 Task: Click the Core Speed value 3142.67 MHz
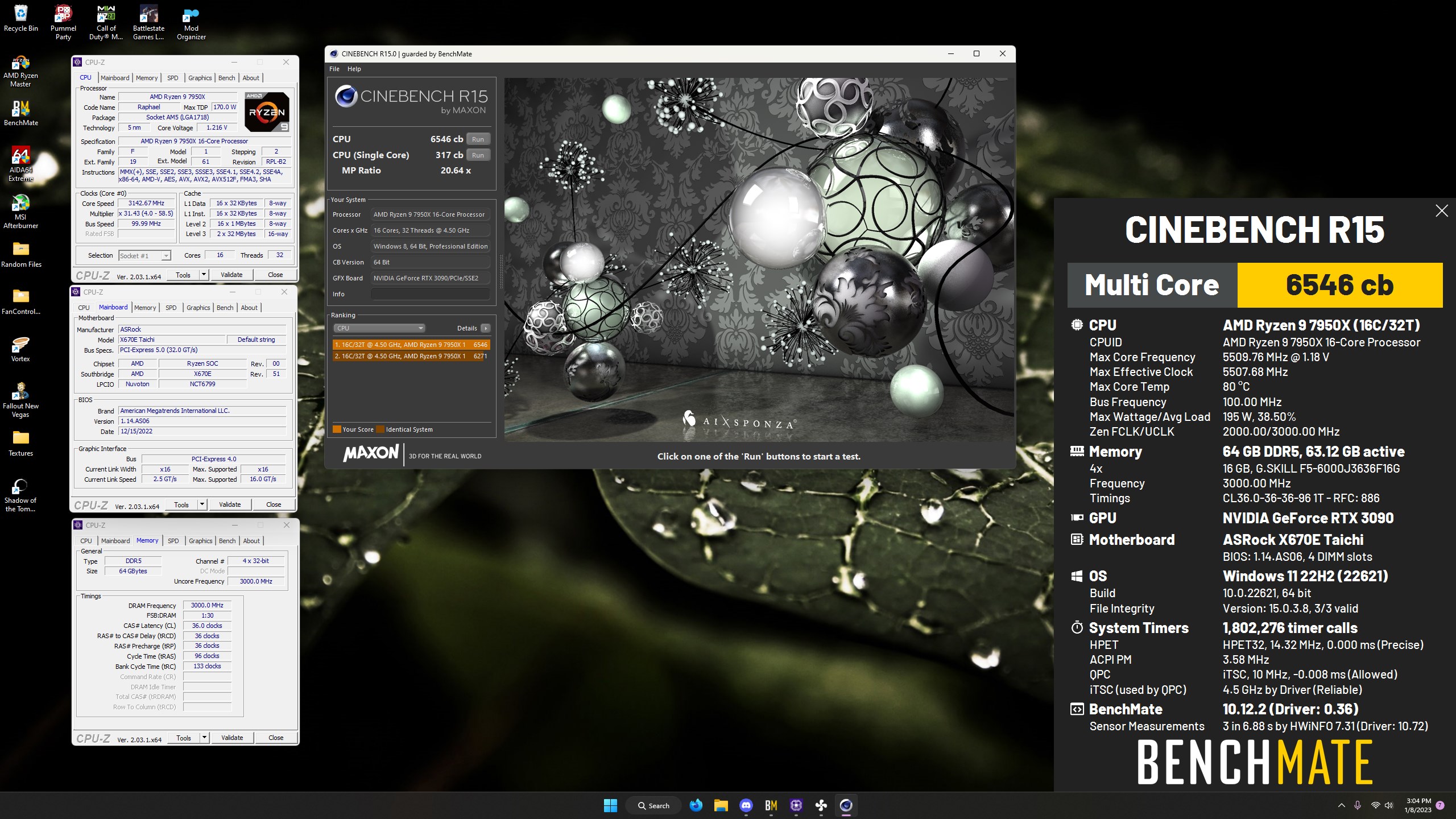tap(146, 203)
